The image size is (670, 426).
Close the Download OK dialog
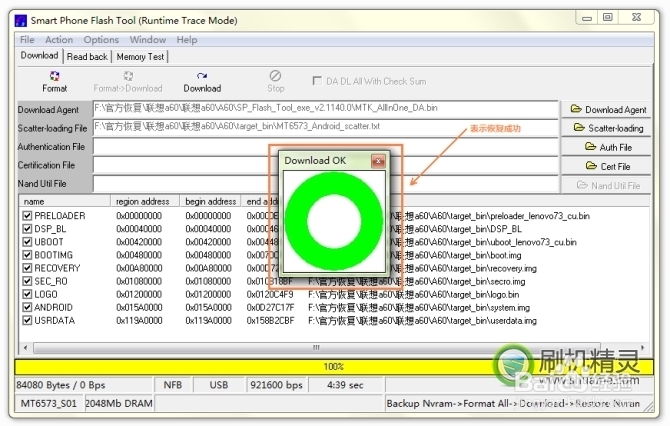pyautogui.click(x=378, y=161)
